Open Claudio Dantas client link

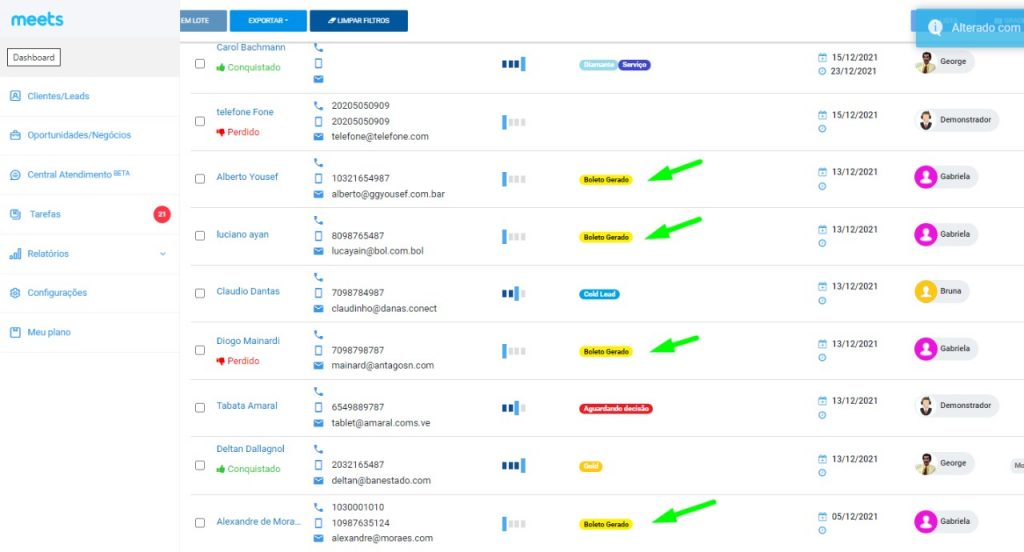(x=248, y=291)
